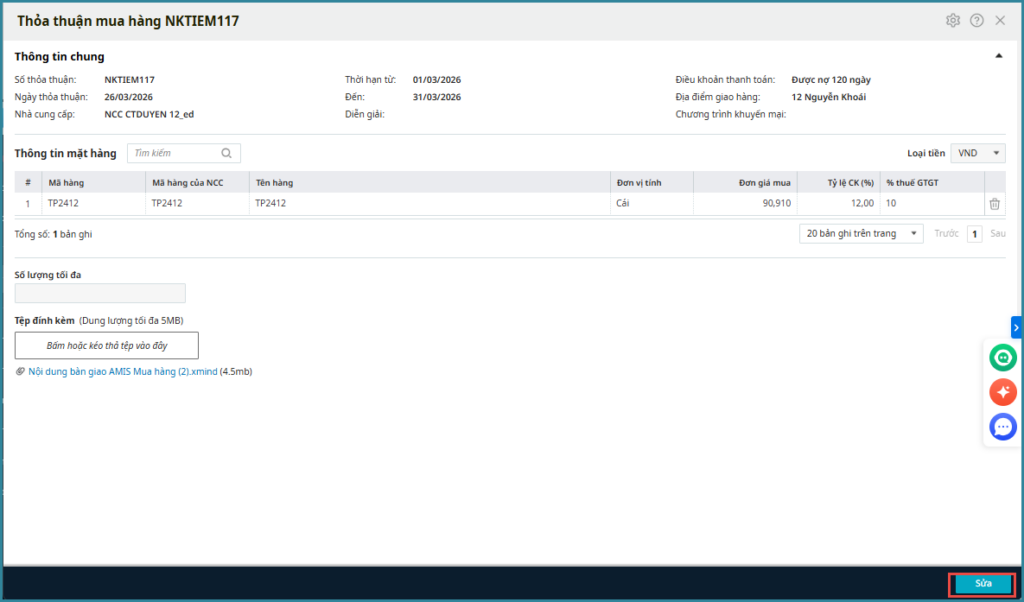Viewport: 1024px width, 602px height.
Task: Click the Sửa button
Action: [x=982, y=585]
